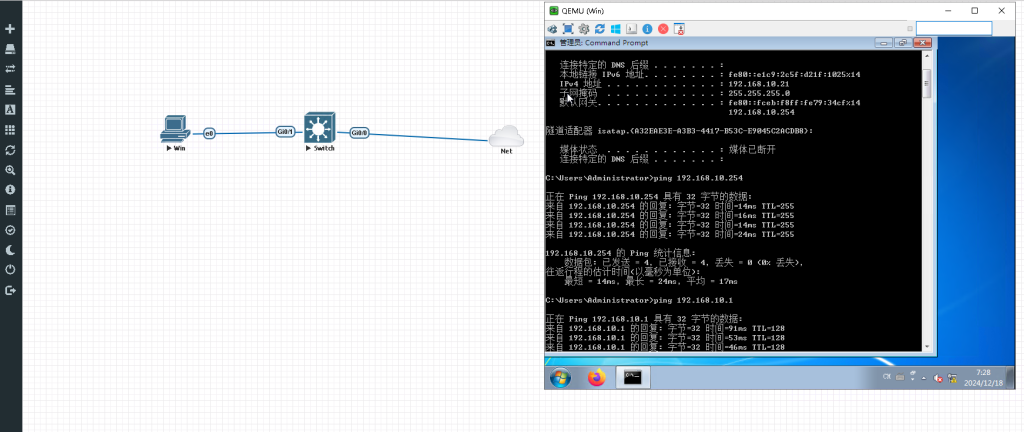Open the Windows 7 Start menu
This screenshot has width=1024, height=432.
click(x=560, y=378)
